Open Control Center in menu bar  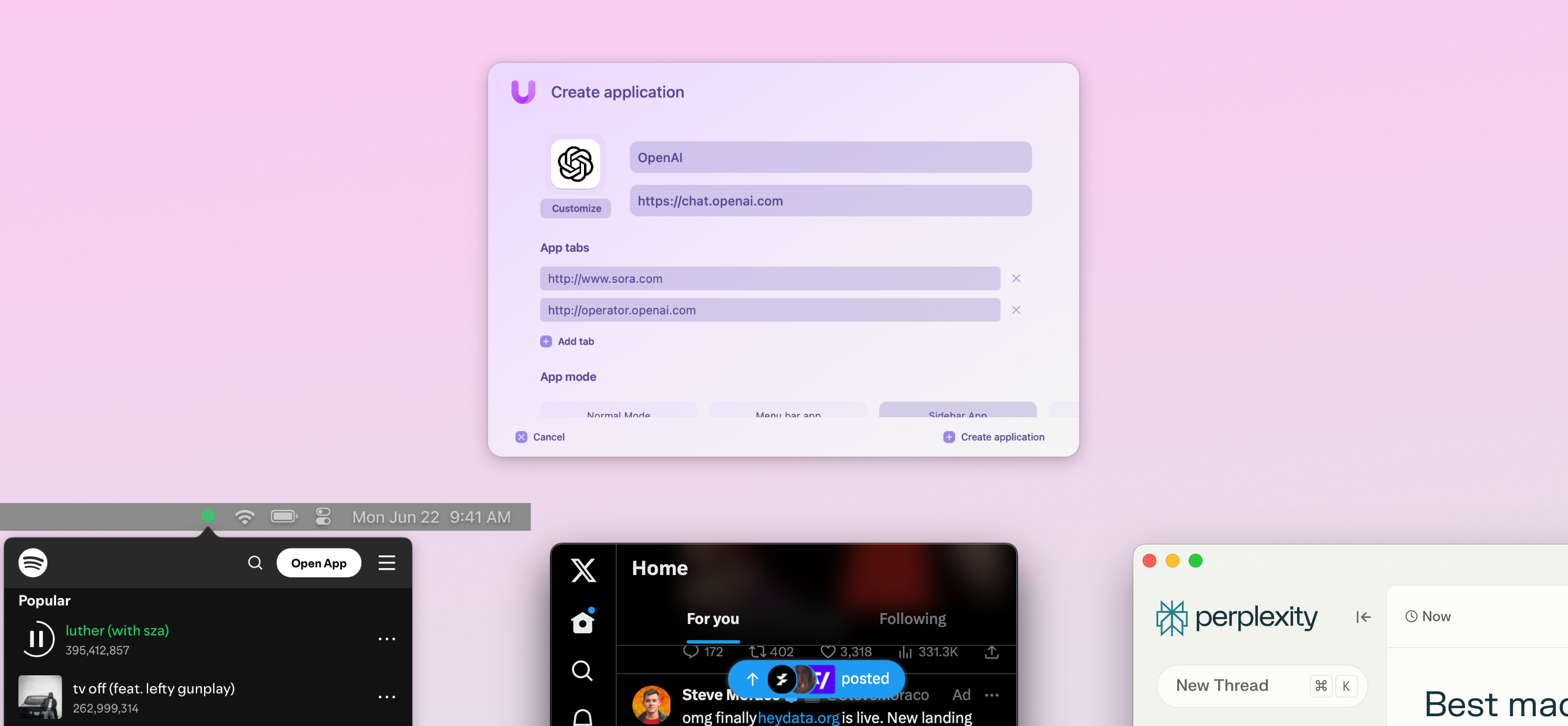323,517
